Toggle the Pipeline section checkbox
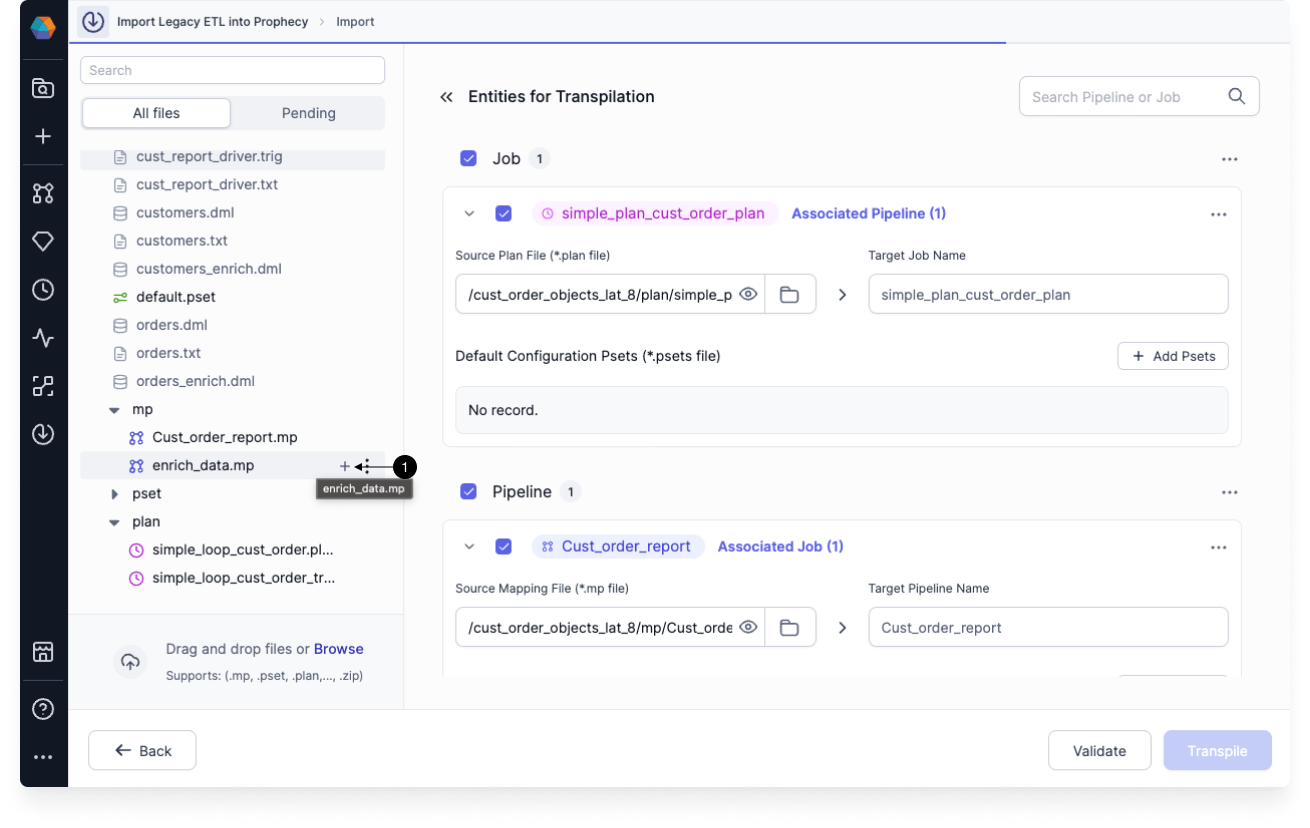Screen dimensions: 1310x828 468,491
